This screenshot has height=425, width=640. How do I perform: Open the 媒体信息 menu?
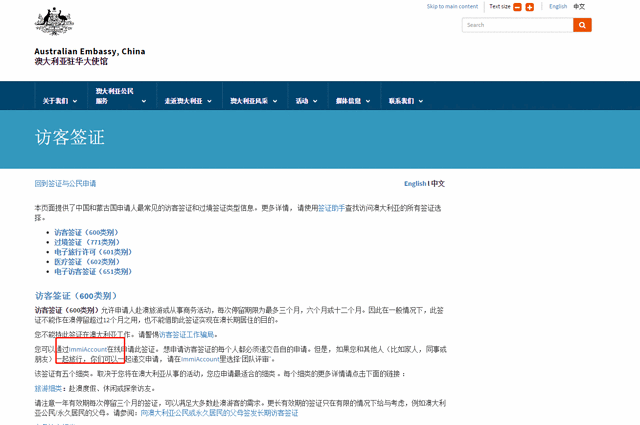pyautogui.click(x=351, y=101)
